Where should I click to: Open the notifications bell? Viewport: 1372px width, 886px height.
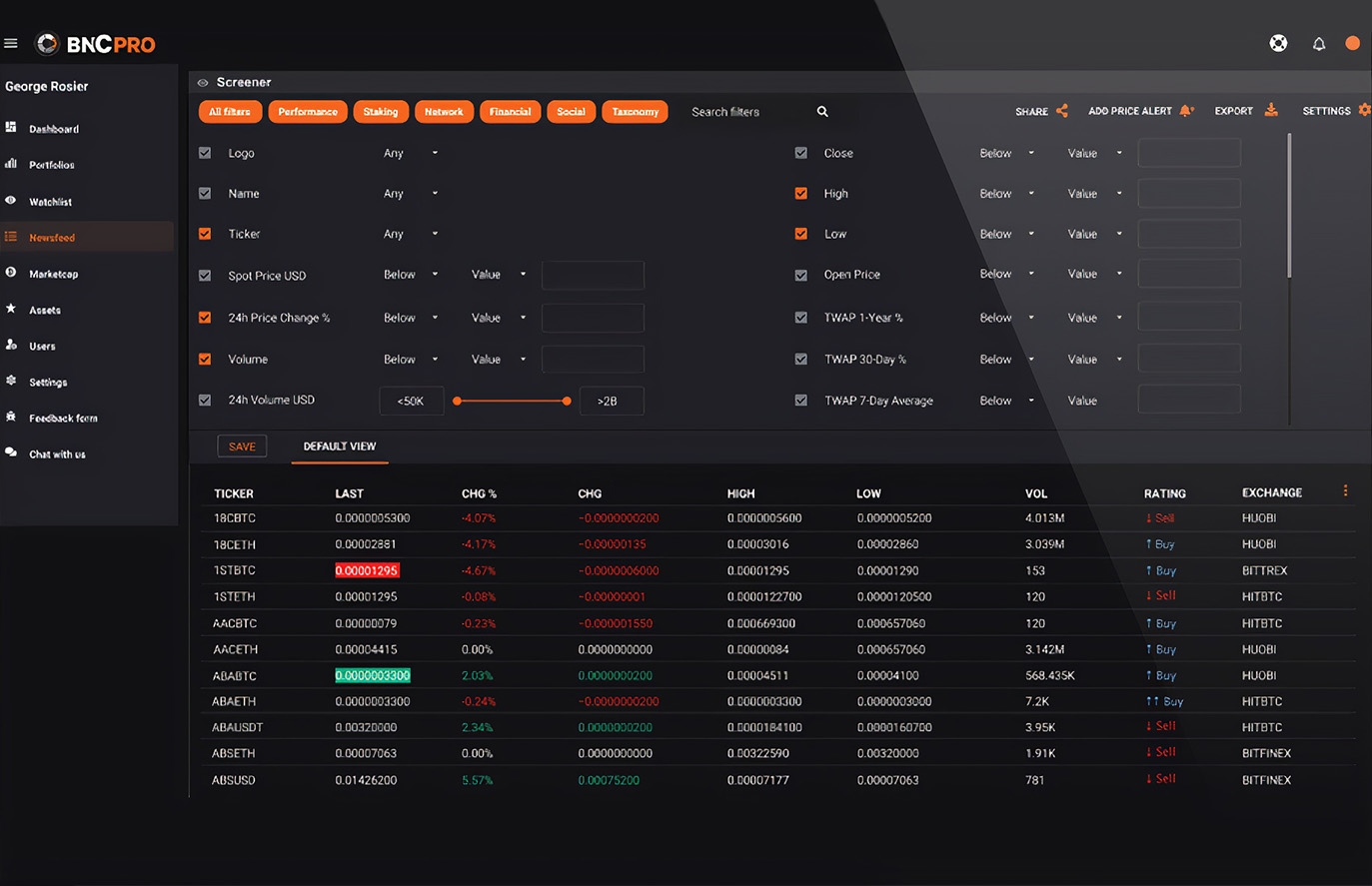tap(1319, 44)
